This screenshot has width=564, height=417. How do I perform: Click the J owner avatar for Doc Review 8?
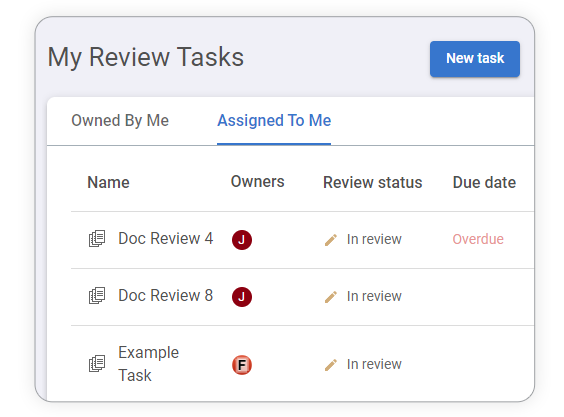pyautogui.click(x=242, y=297)
